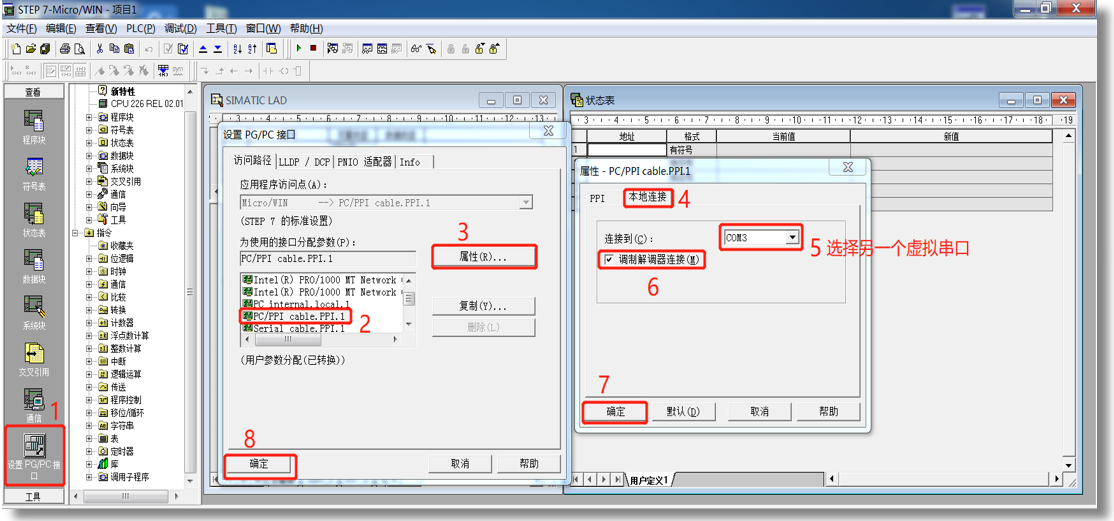Image resolution: width=1114 pixels, height=521 pixels.
Task: Switch to the 本地连接 tab
Action: pos(647,198)
